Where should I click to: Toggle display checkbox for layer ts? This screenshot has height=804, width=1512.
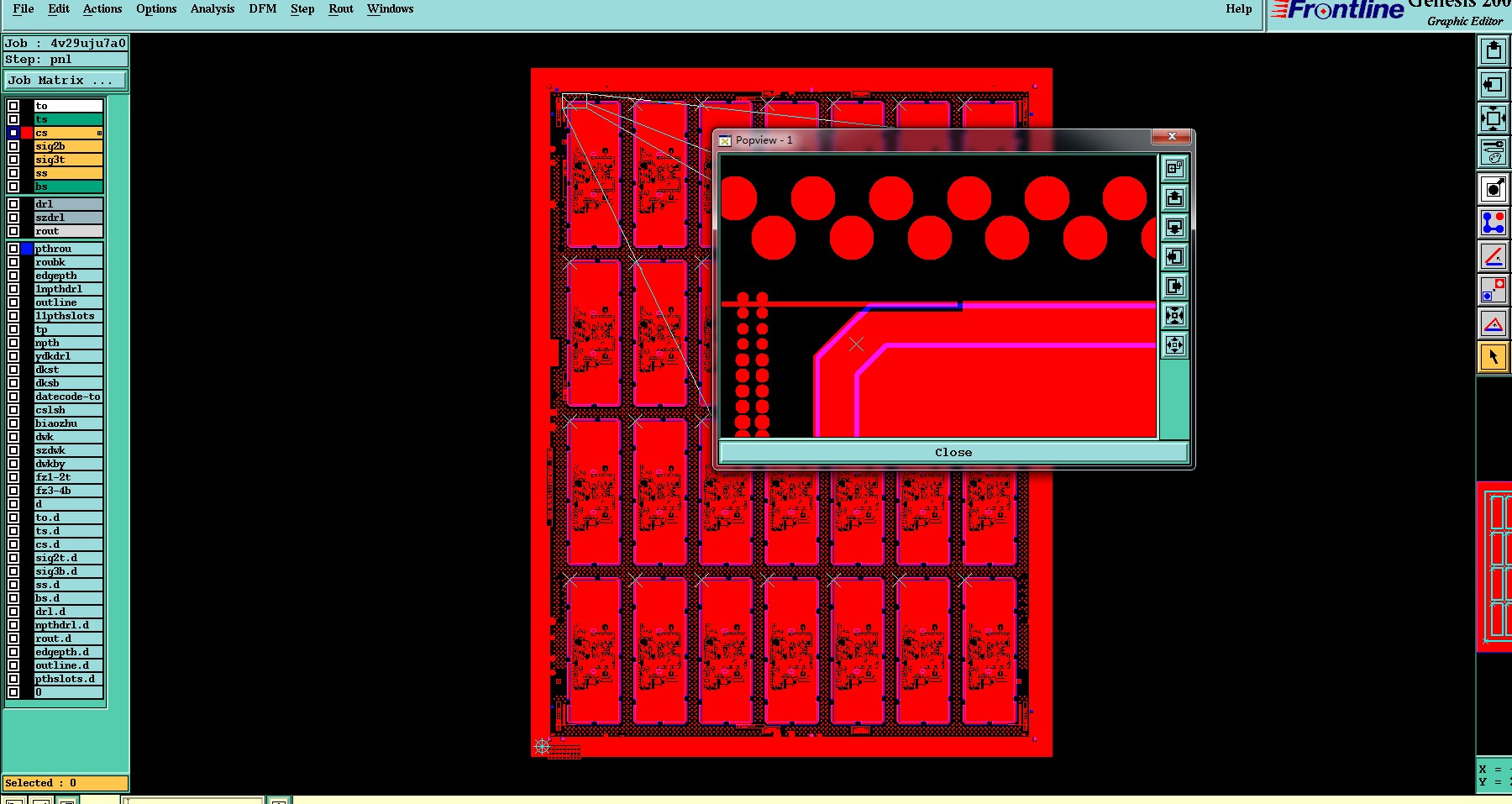pyautogui.click(x=13, y=119)
